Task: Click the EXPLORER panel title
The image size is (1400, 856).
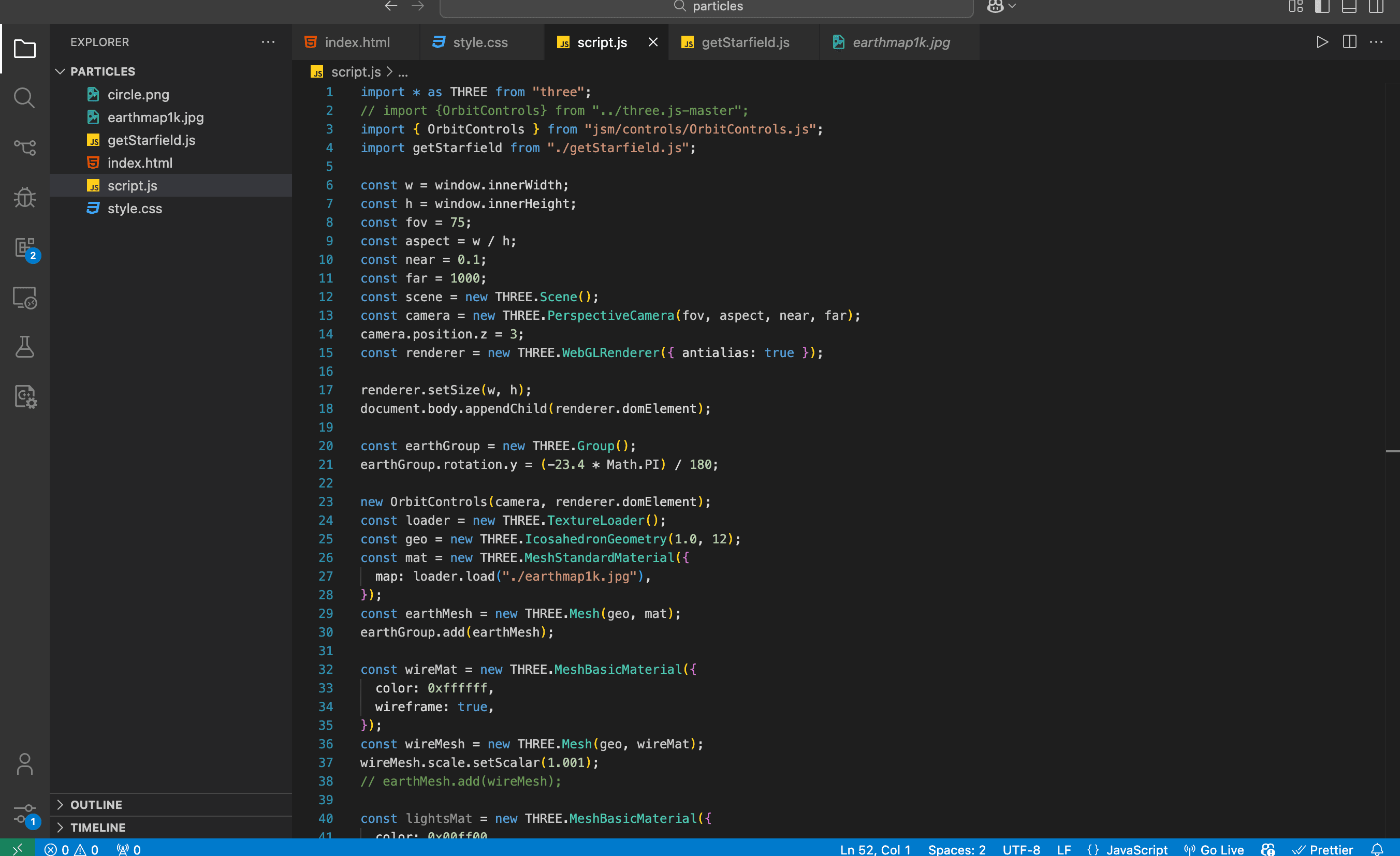Action: pos(99,42)
